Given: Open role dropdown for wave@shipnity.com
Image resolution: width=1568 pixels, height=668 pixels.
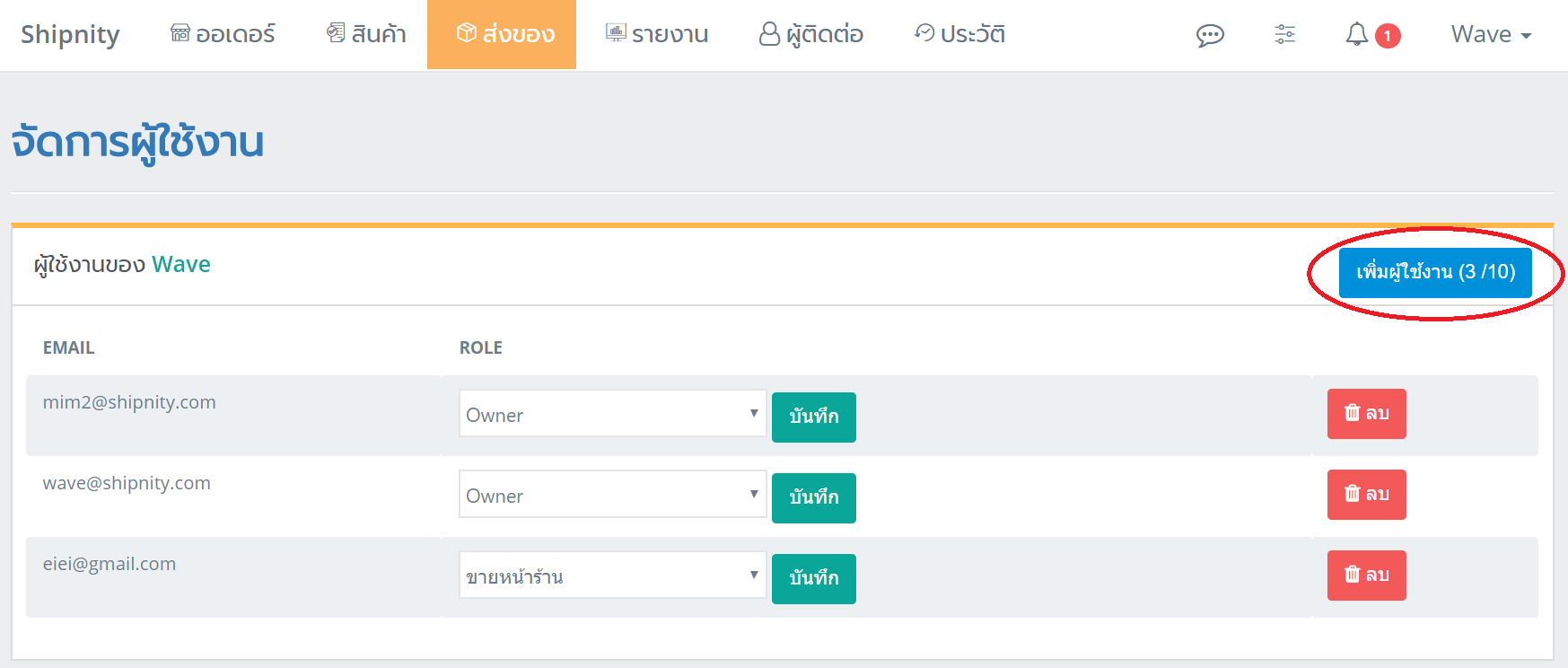Looking at the screenshot, I should [612, 494].
